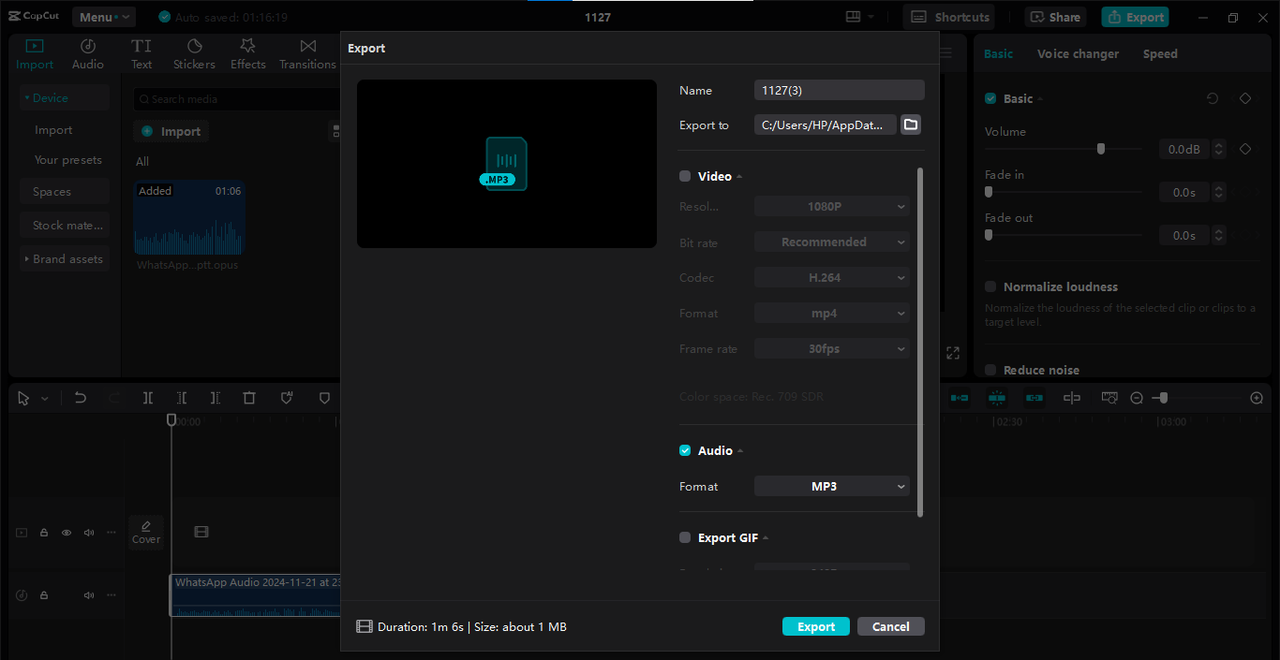The image size is (1280, 660).
Task: Open the Audio library tab
Action: pos(88,53)
